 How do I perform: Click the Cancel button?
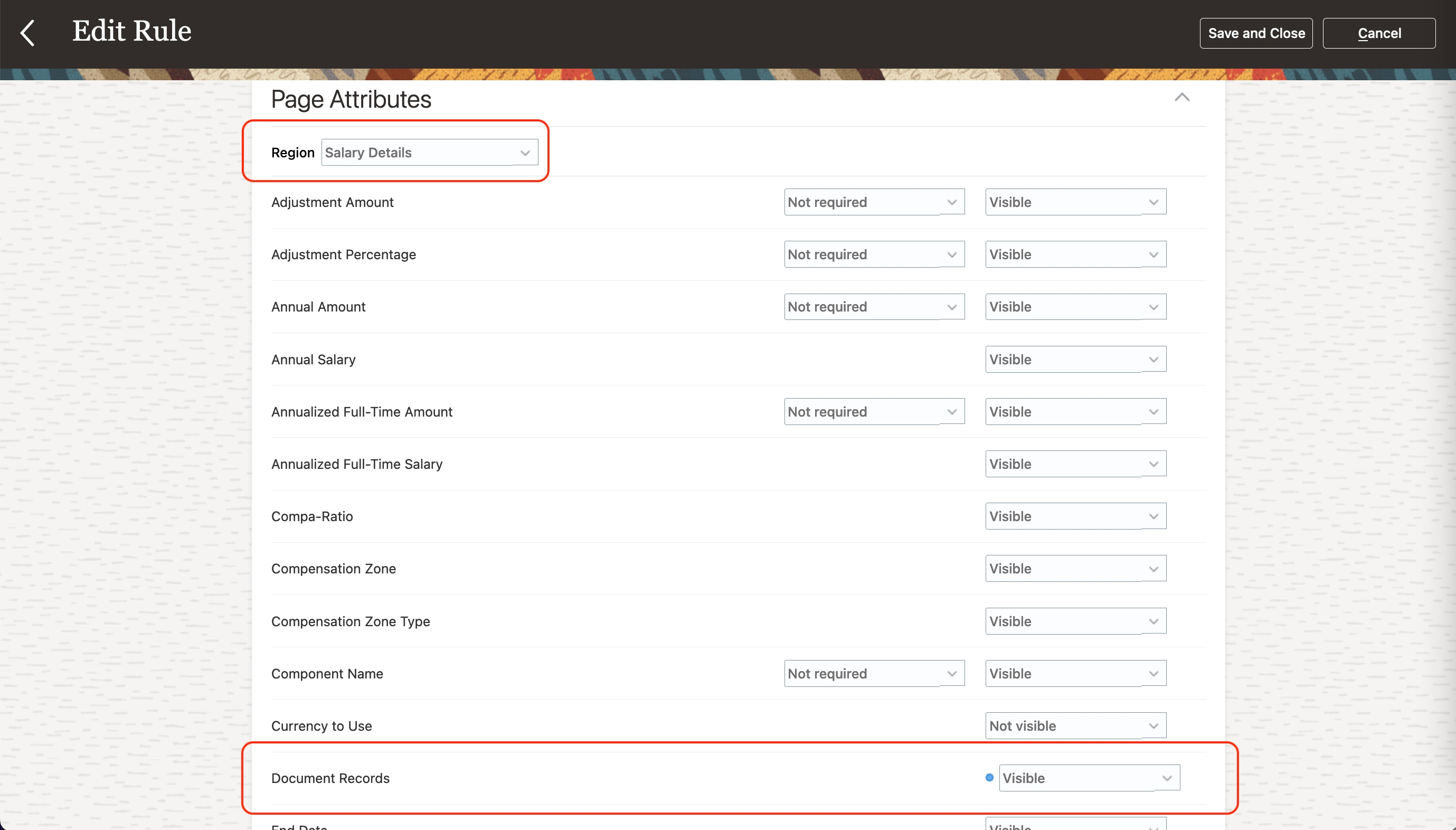click(1378, 33)
